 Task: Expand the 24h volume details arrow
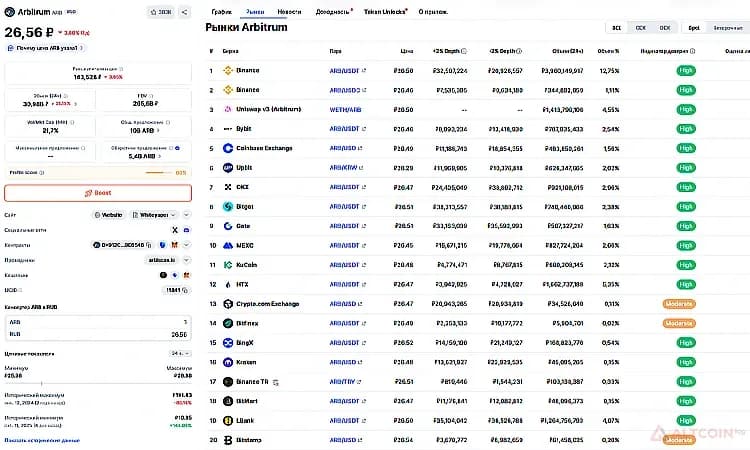75,104
